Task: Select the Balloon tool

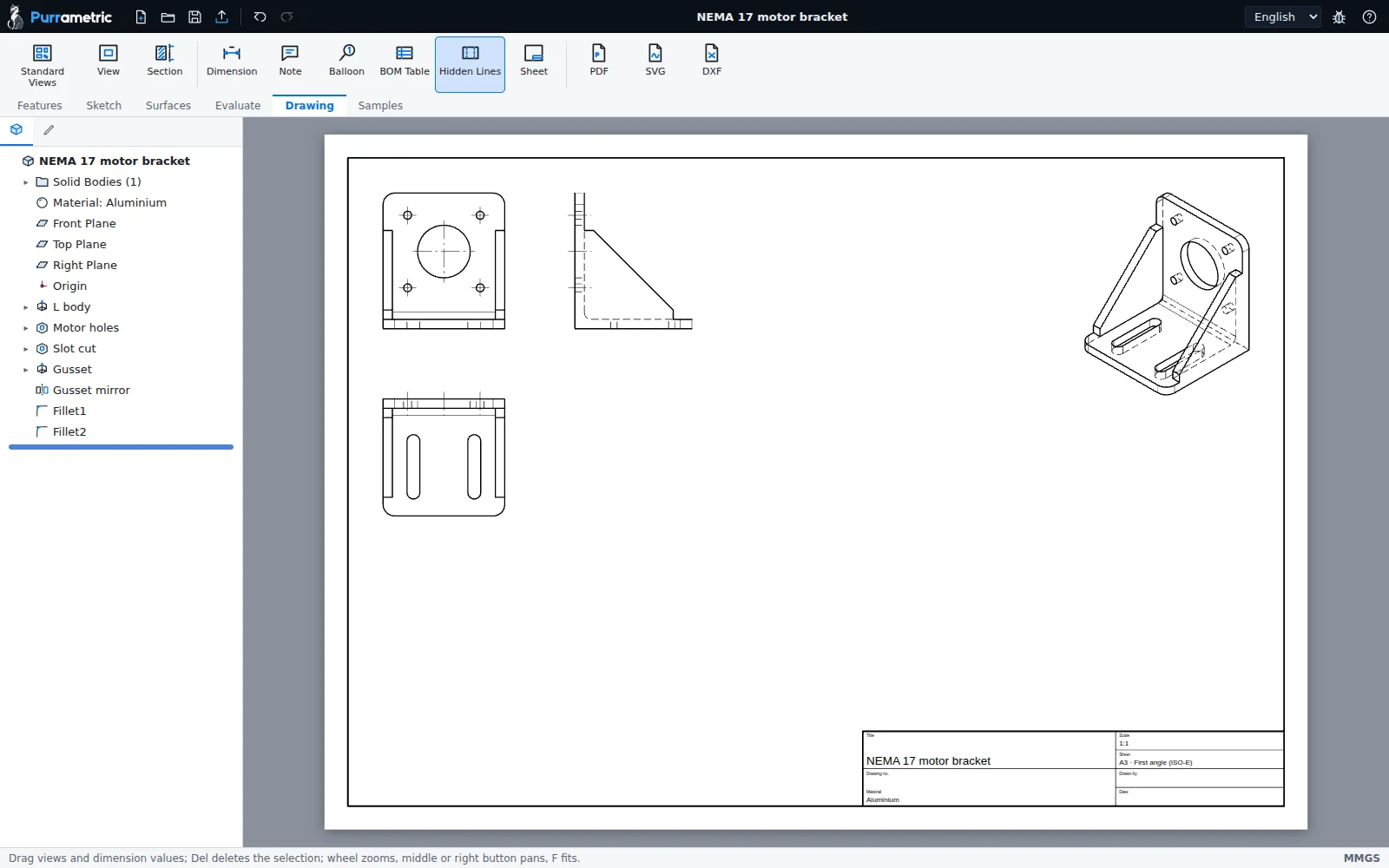Action: pyautogui.click(x=346, y=64)
